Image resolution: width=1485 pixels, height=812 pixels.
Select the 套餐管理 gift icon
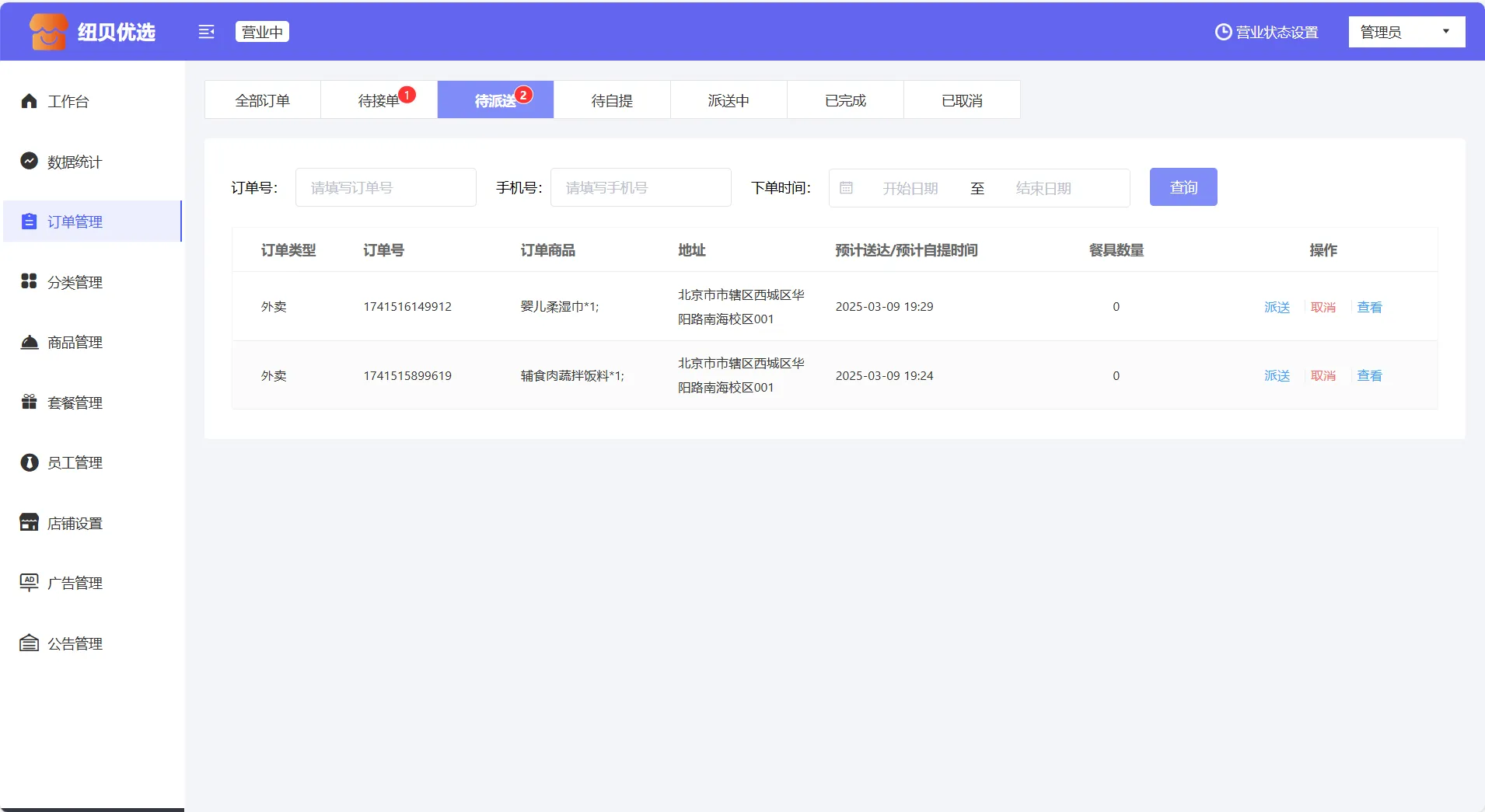29,402
